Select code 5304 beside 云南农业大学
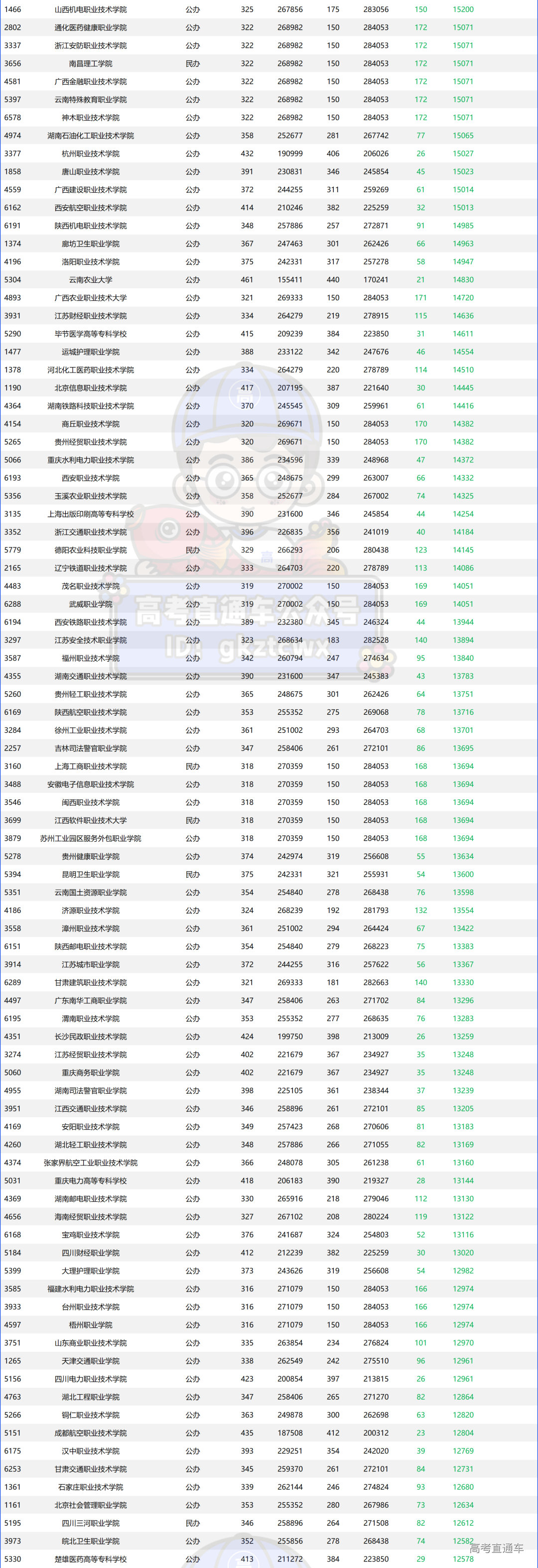The width and height of the screenshot is (538, 1568). click(13, 280)
